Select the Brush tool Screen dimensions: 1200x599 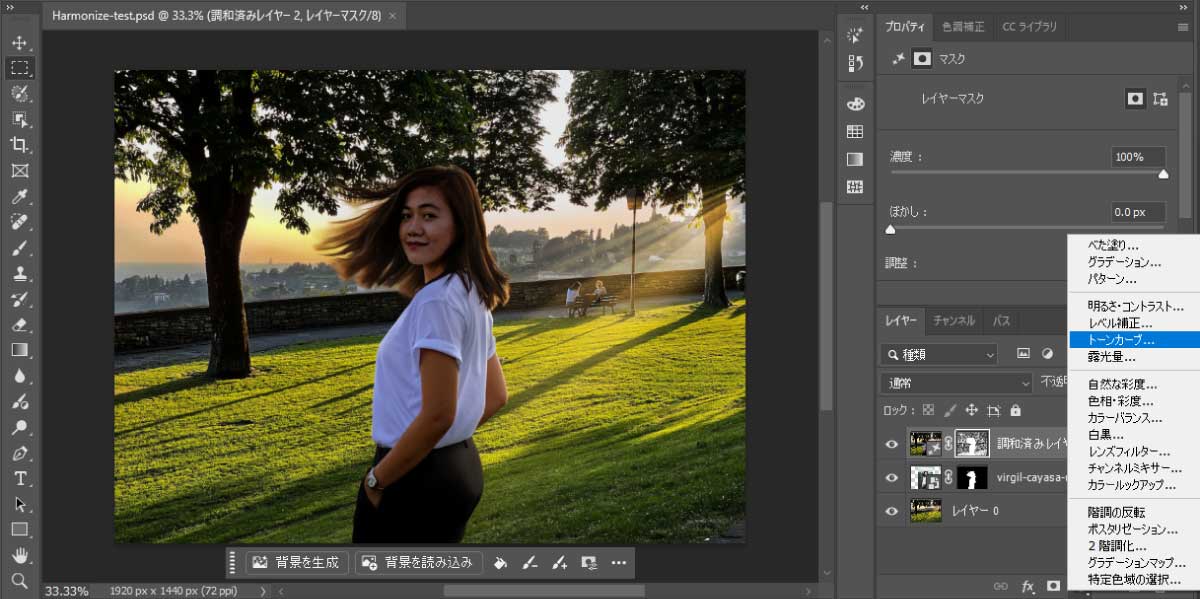[19, 248]
